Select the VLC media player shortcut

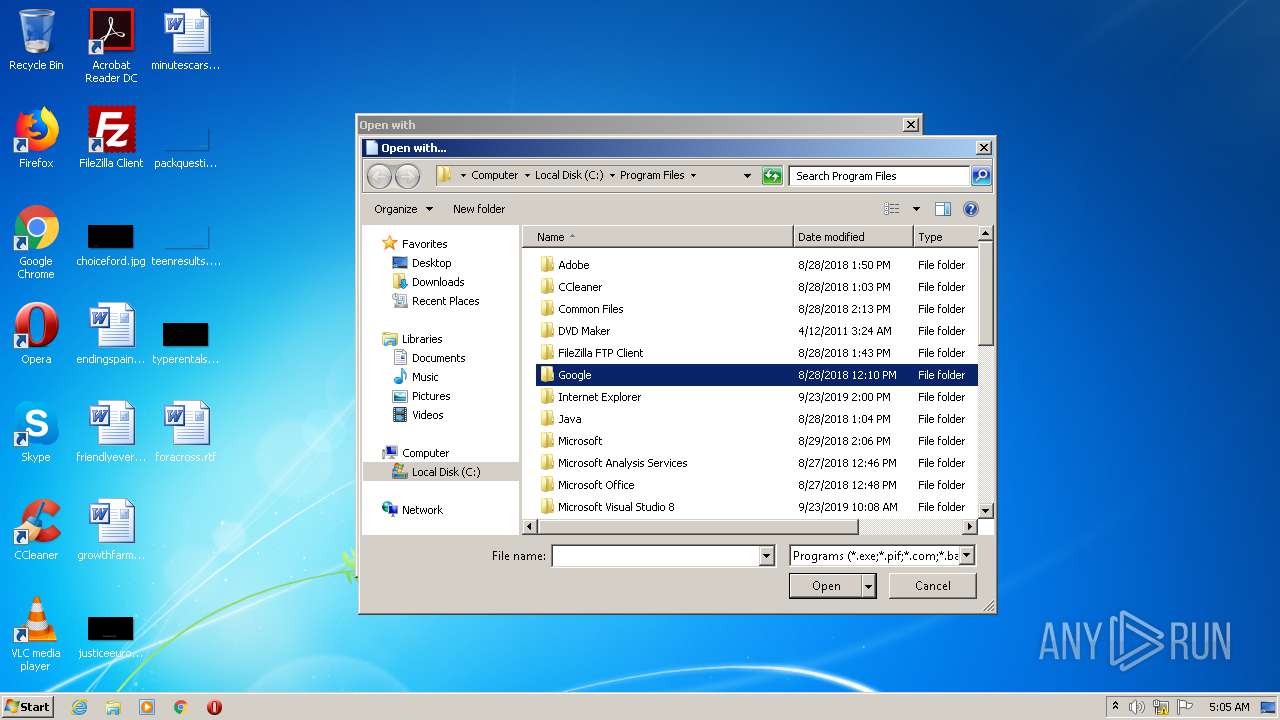coord(36,634)
